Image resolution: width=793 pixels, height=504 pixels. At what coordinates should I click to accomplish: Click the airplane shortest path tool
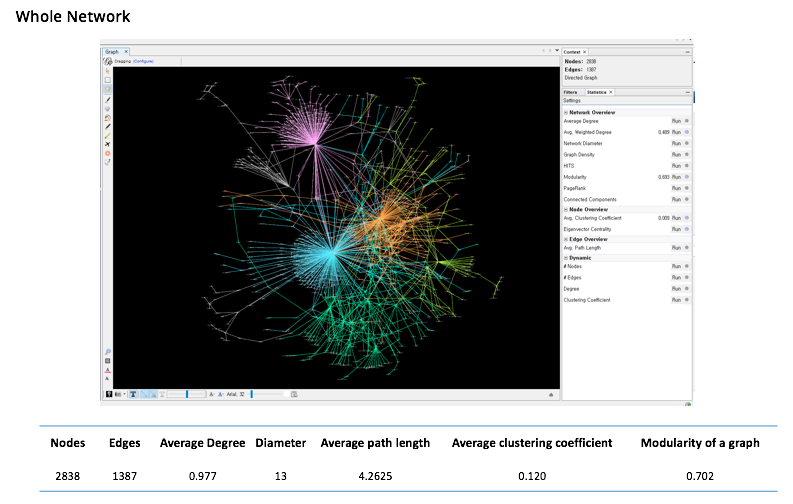coord(107,144)
